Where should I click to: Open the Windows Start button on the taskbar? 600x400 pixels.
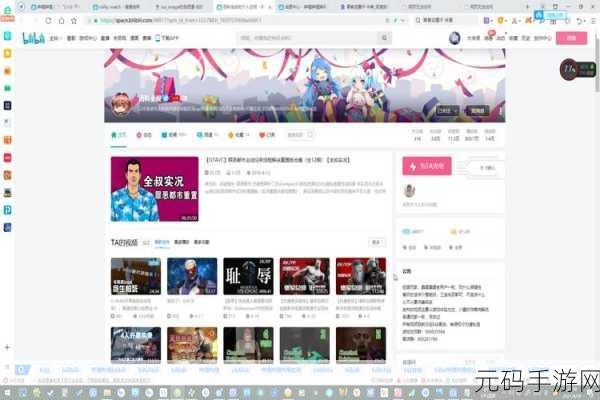click(7, 393)
